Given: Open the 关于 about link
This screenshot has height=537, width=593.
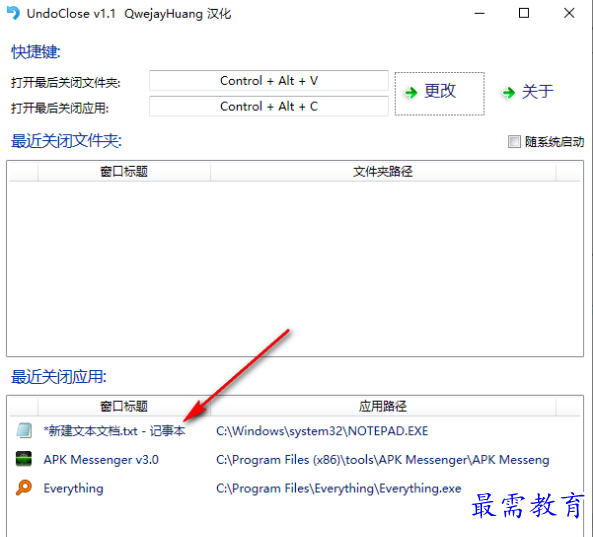Looking at the screenshot, I should (528, 92).
